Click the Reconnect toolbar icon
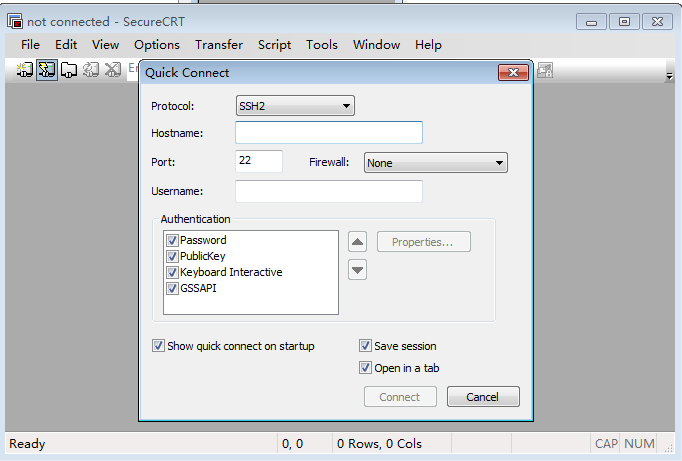The width and height of the screenshot is (682, 461). click(x=90, y=70)
